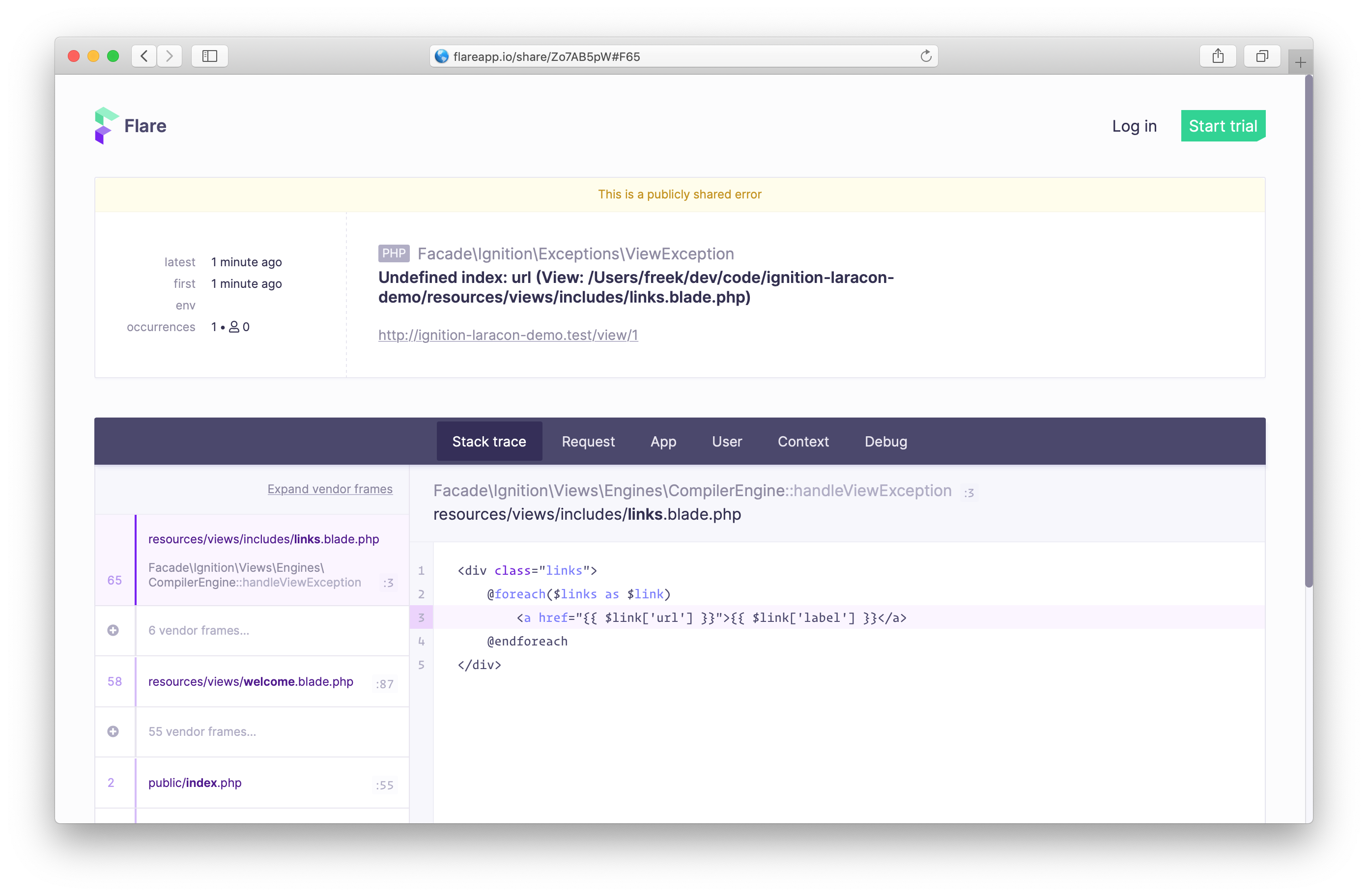Click the Log in link
This screenshot has width=1368, height=896.
(1134, 126)
